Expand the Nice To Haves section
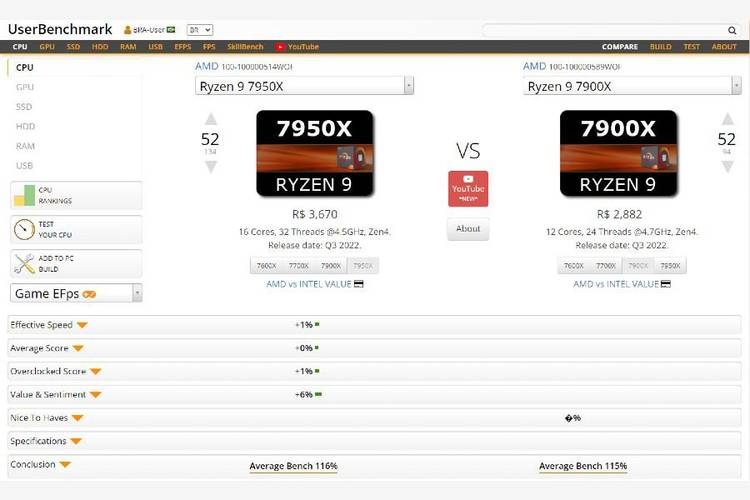The width and height of the screenshot is (750, 500). tap(77, 418)
